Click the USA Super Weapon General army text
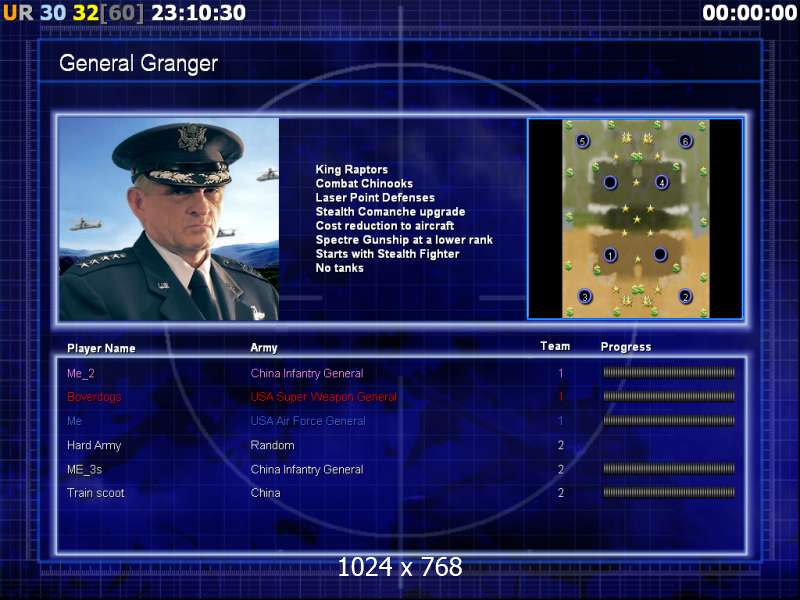 point(323,397)
